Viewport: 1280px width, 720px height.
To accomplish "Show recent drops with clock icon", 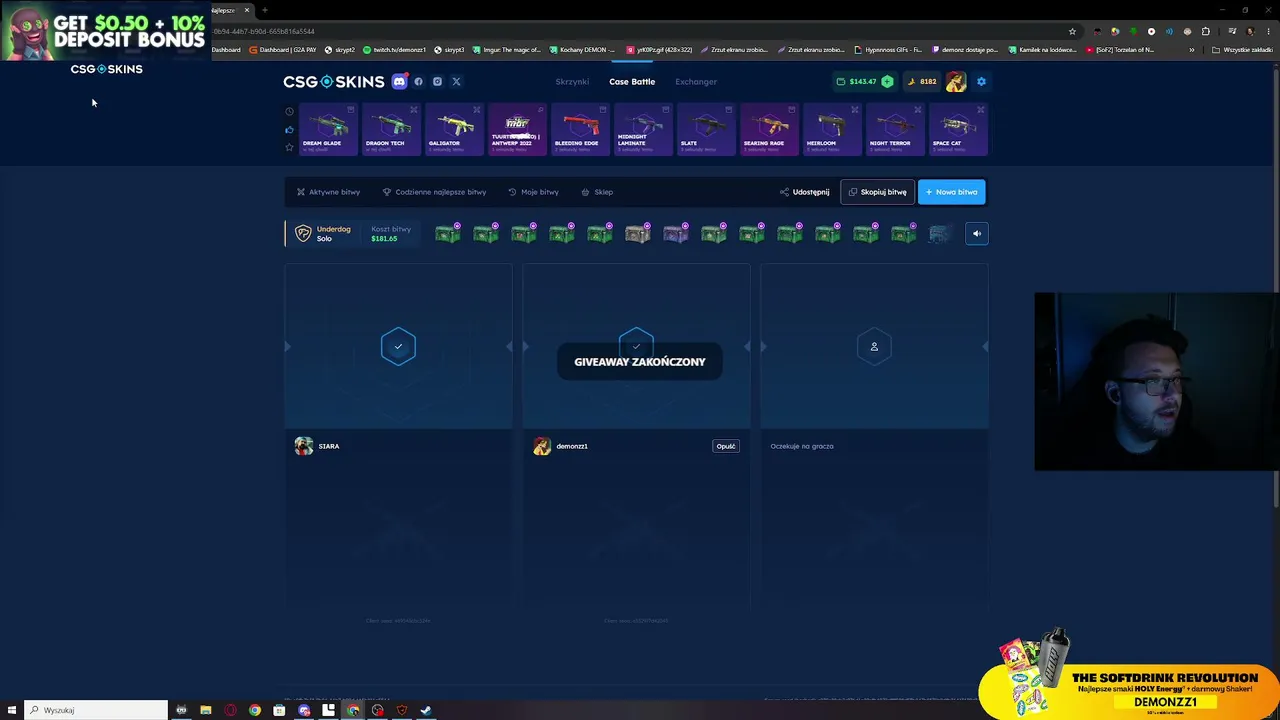I will tap(290, 112).
